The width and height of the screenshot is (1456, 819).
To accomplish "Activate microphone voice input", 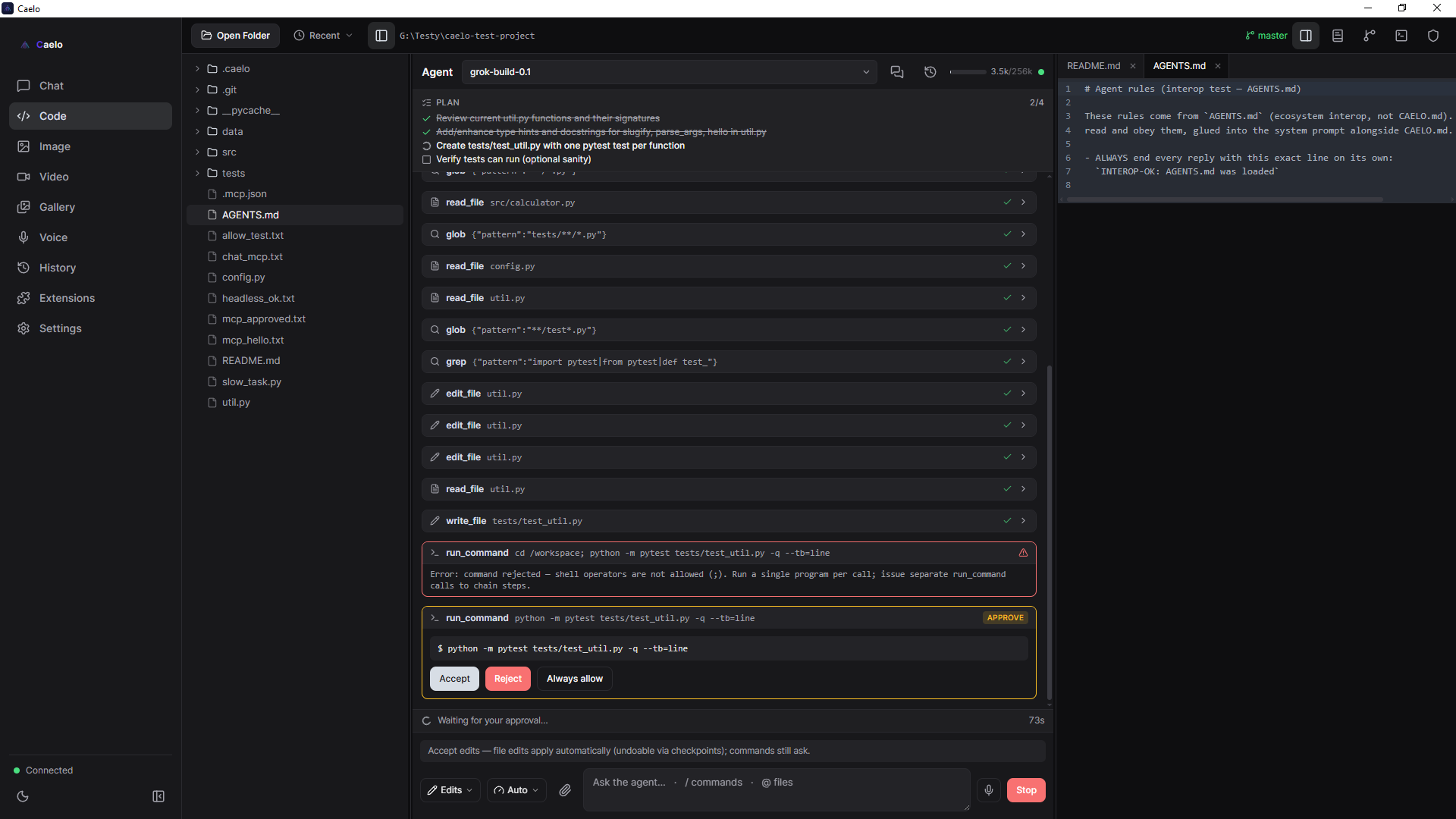I will (x=989, y=790).
